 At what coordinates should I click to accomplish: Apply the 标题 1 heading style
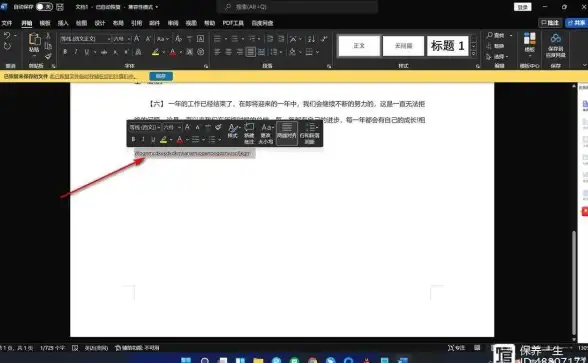[x=448, y=46]
